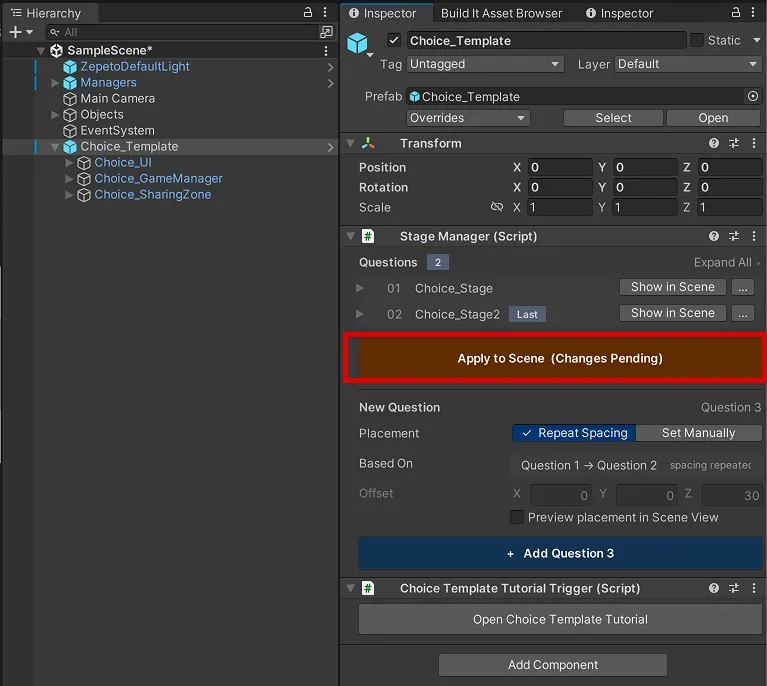Open the Managers prefab arrow
767x686 pixels.
pyautogui.click(x=331, y=83)
